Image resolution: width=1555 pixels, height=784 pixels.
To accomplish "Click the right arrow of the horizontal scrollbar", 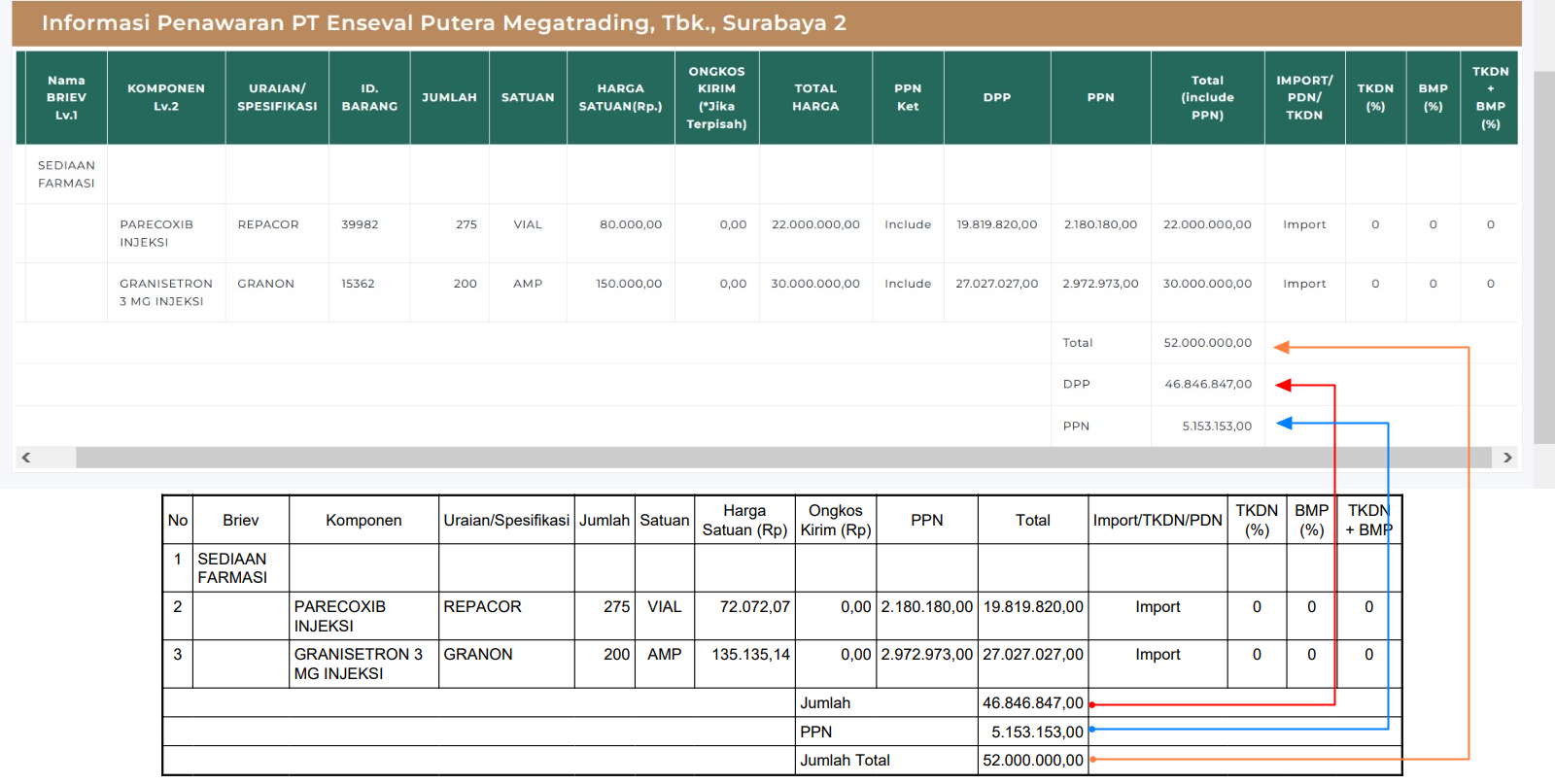I will [1507, 458].
